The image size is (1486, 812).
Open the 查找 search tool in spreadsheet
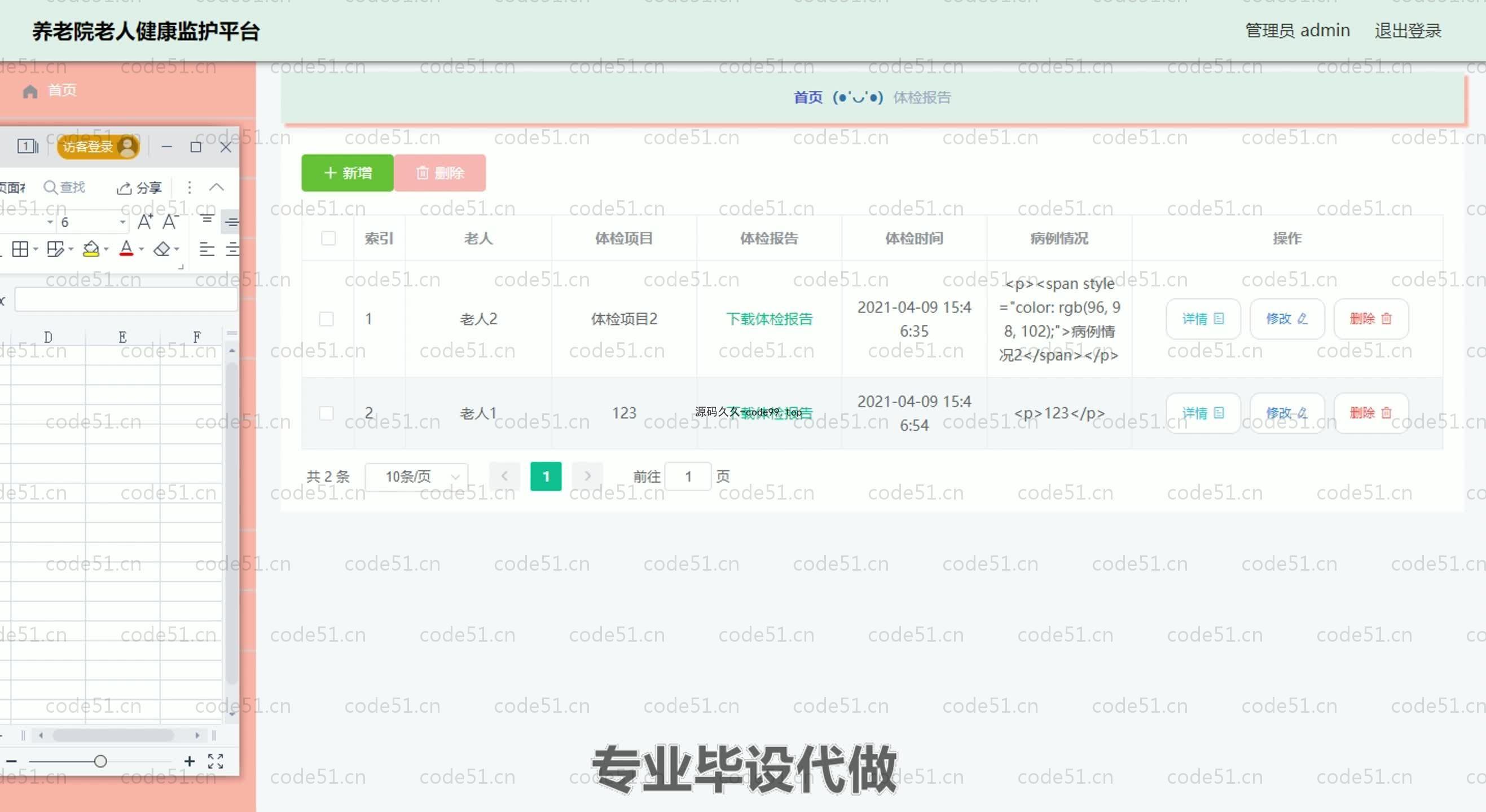64,187
